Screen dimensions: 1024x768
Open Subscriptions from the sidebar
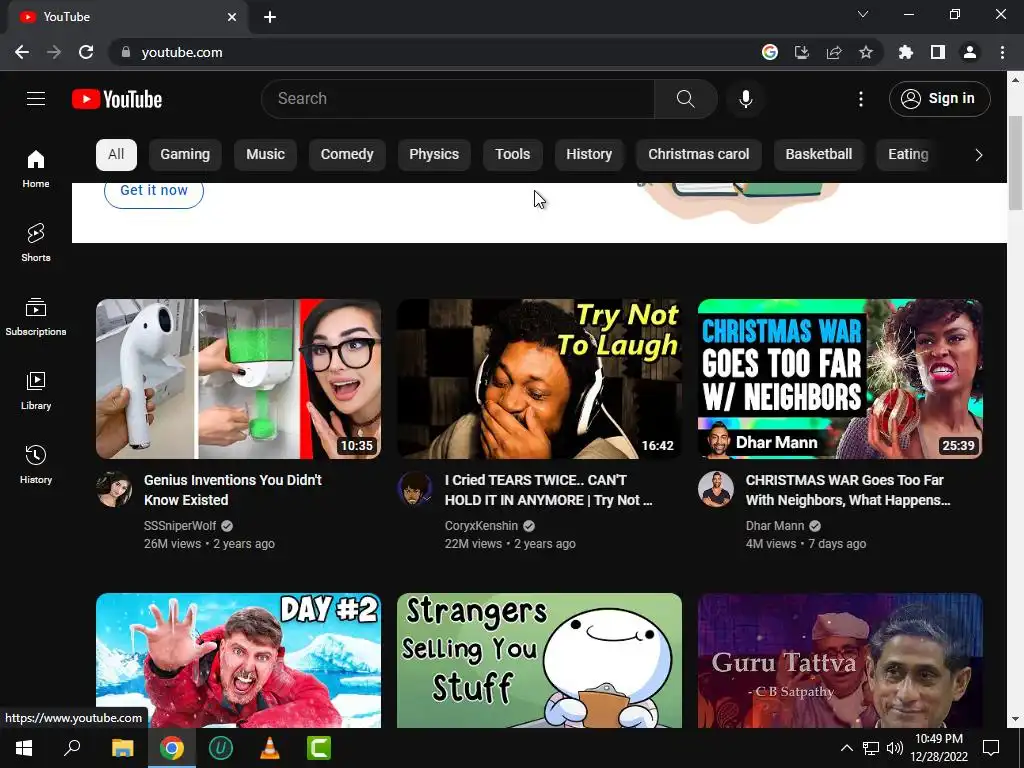click(36, 317)
